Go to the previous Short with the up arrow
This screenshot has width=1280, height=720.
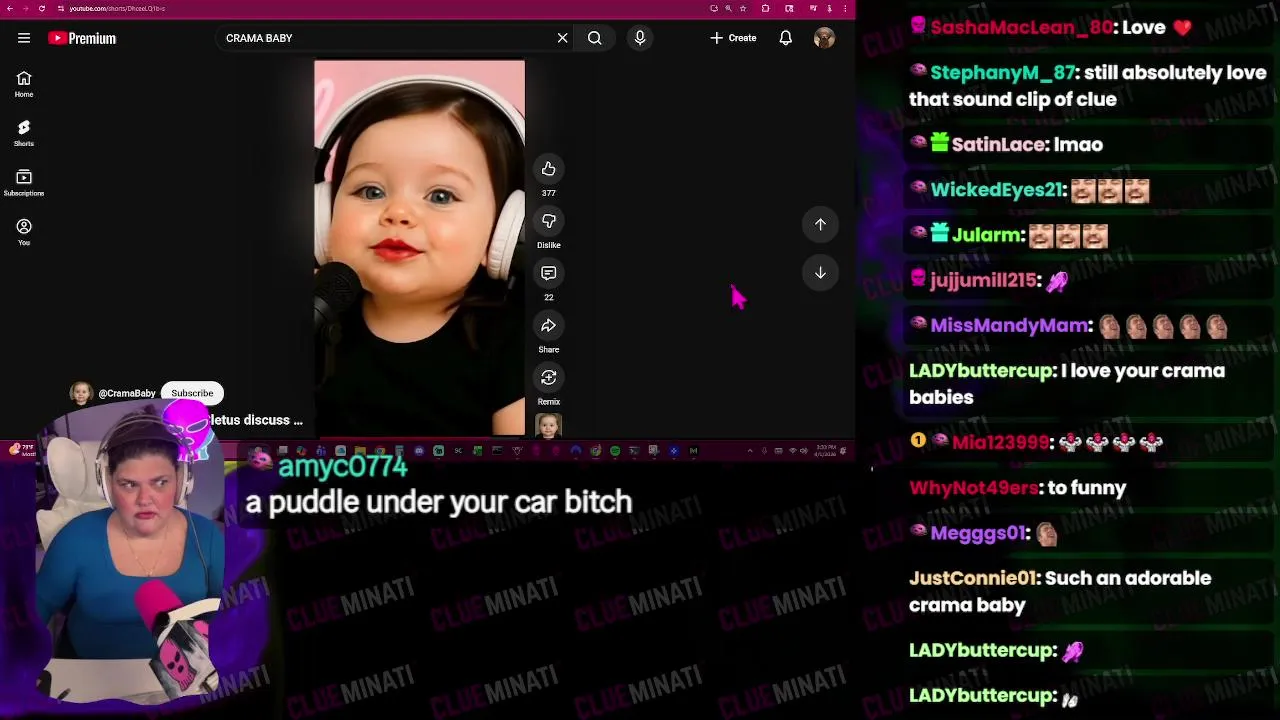[x=820, y=224]
